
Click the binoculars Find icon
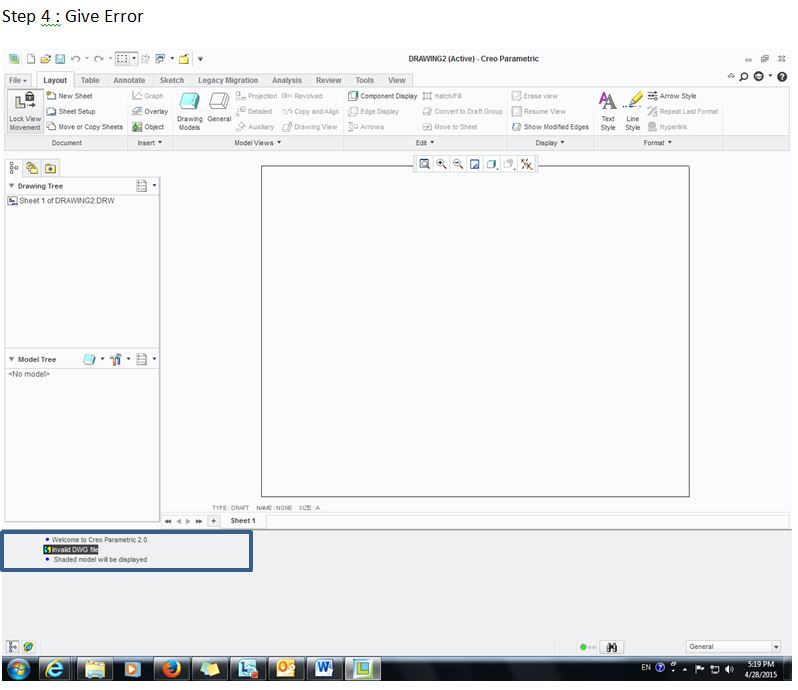pos(612,647)
